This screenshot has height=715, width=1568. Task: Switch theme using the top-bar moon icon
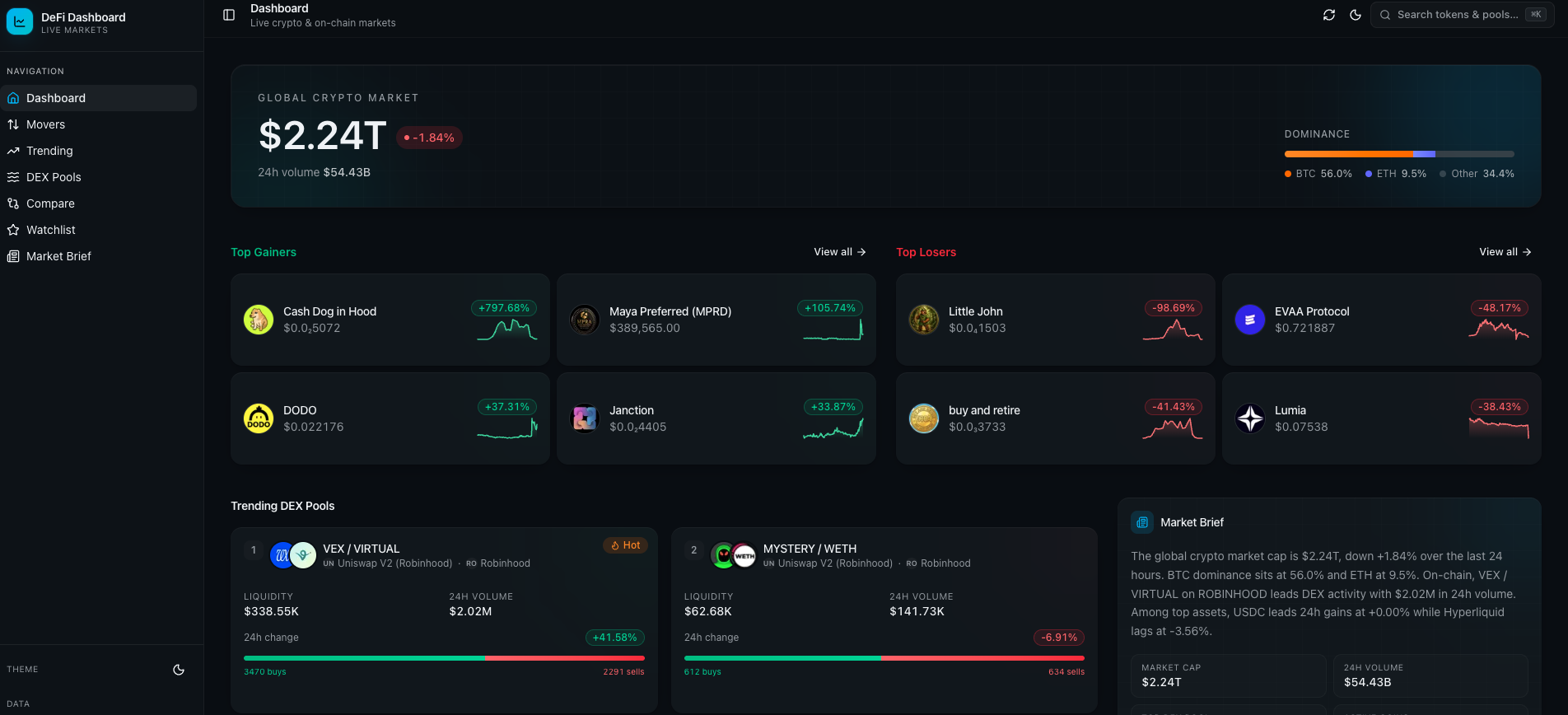pos(1356,15)
